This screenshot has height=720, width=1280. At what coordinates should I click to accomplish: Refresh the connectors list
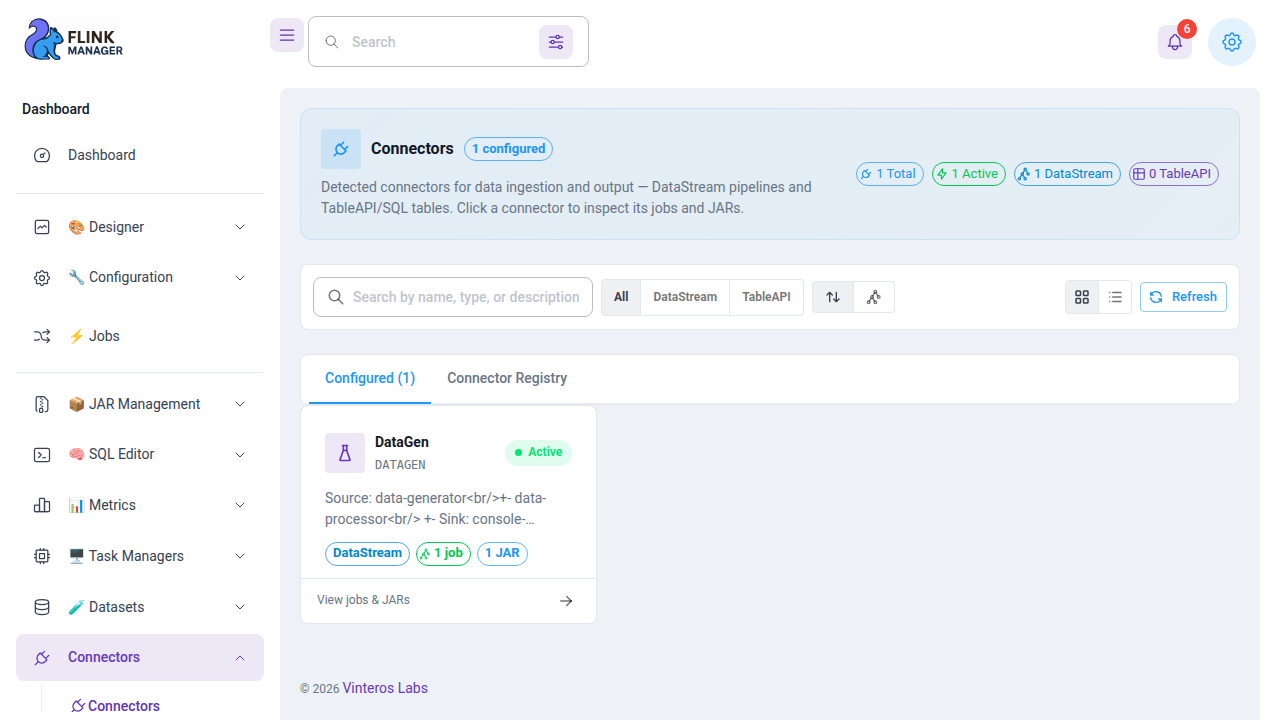tap(1183, 297)
